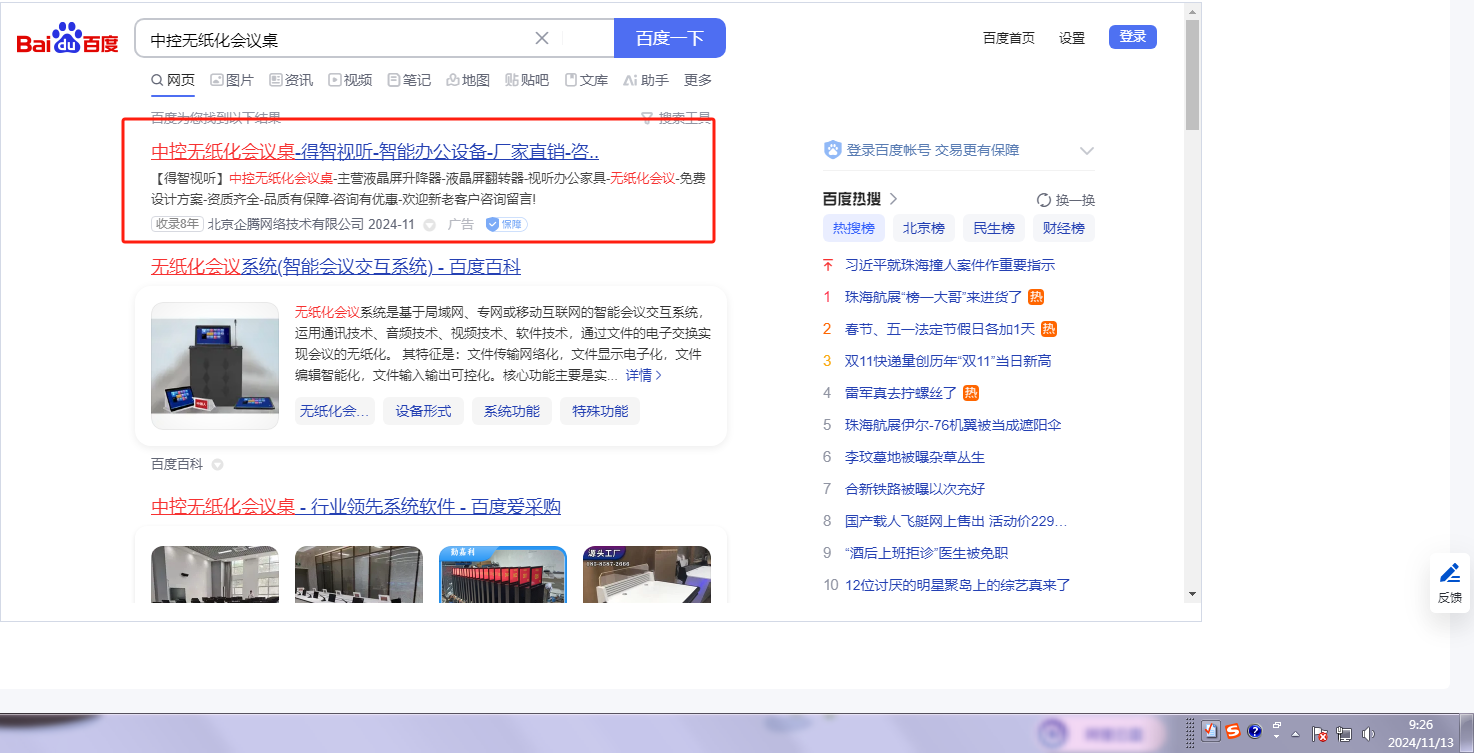The height and width of the screenshot is (753, 1474).
Task: Expand the 更多 search categories menu
Action: pos(698,80)
